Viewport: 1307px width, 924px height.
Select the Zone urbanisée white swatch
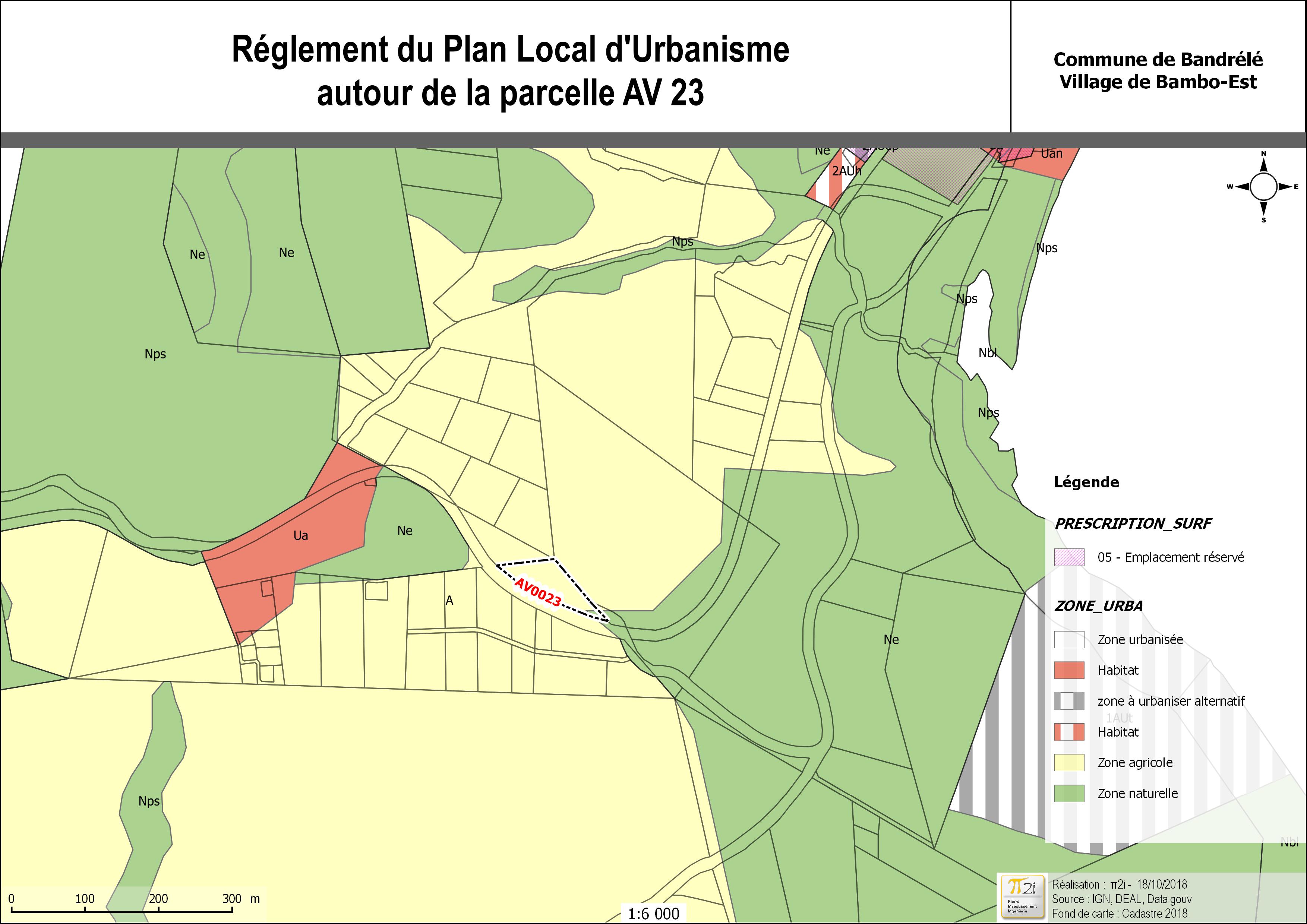1068,639
